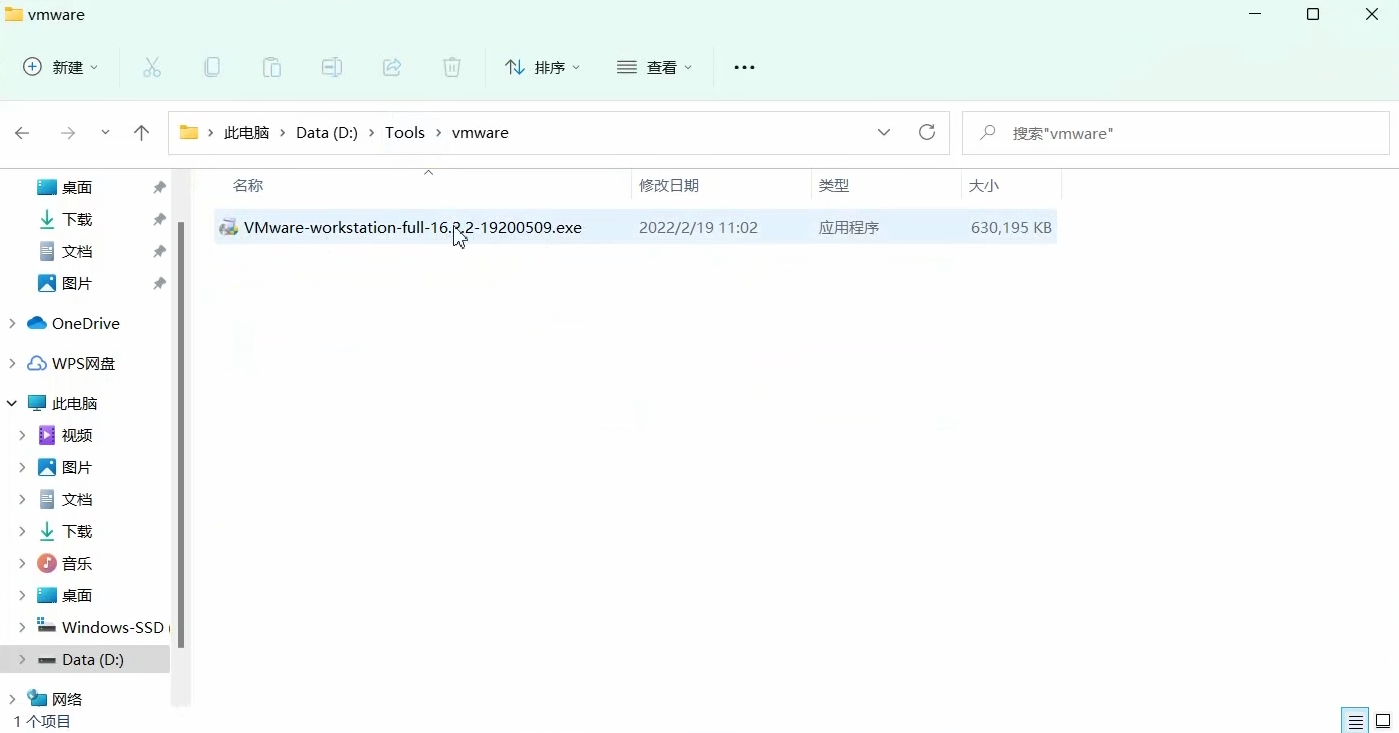Image resolution: width=1399 pixels, height=733 pixels.
Task: Go back with the left arrow
Action: (22, 133)
